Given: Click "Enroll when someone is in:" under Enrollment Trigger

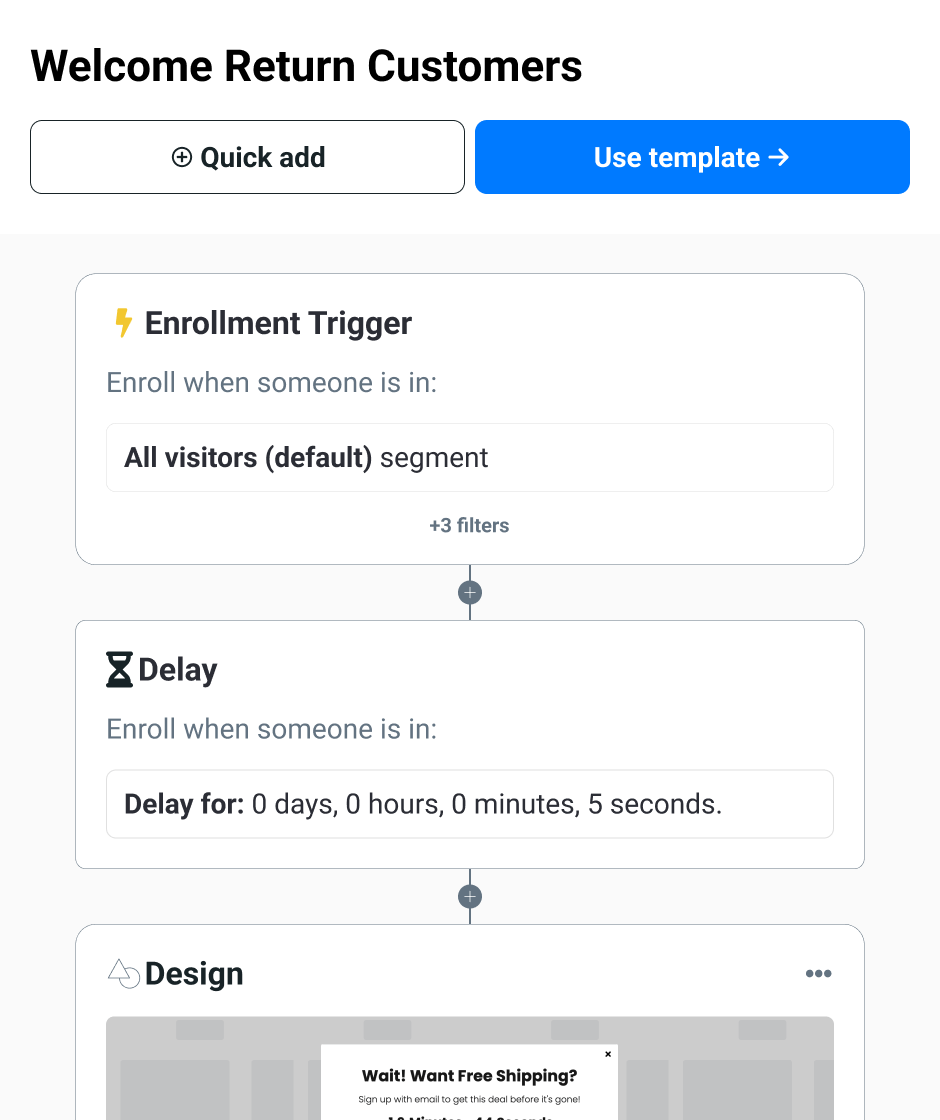Looking at the screenshot, I should 272,383.
